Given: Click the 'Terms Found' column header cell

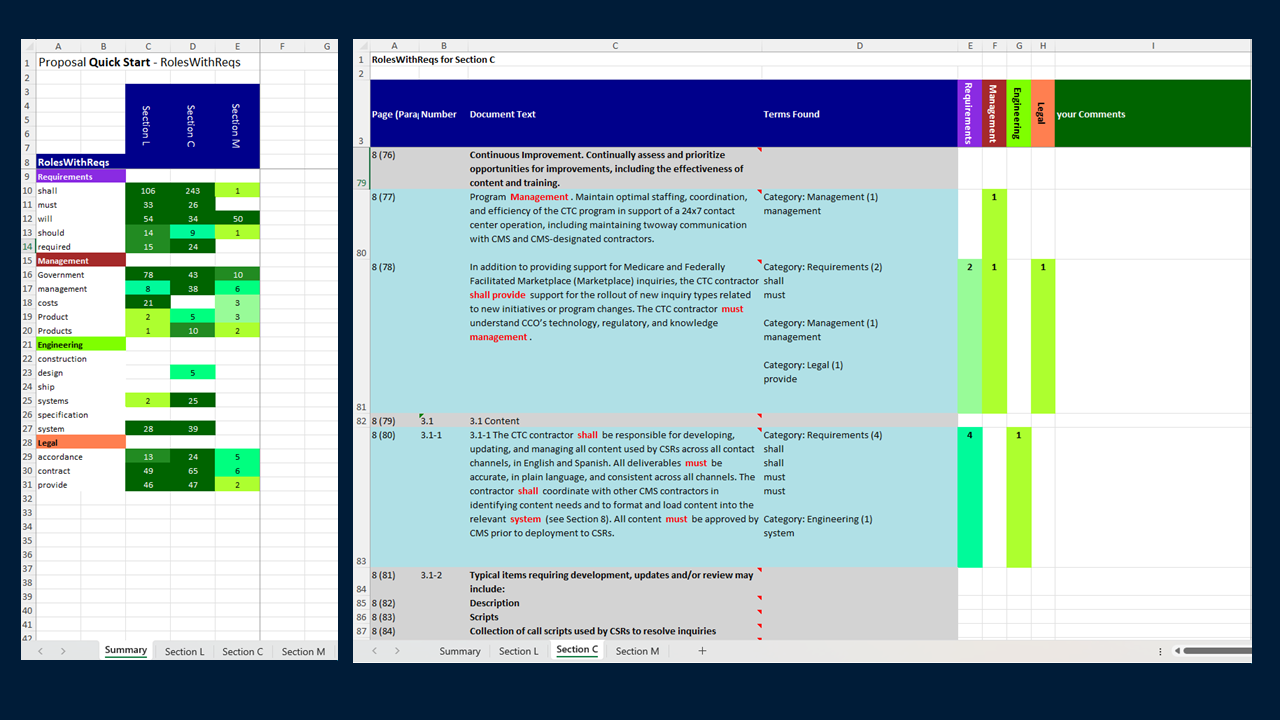Looking at the screenshot, I should click(859, 114).
